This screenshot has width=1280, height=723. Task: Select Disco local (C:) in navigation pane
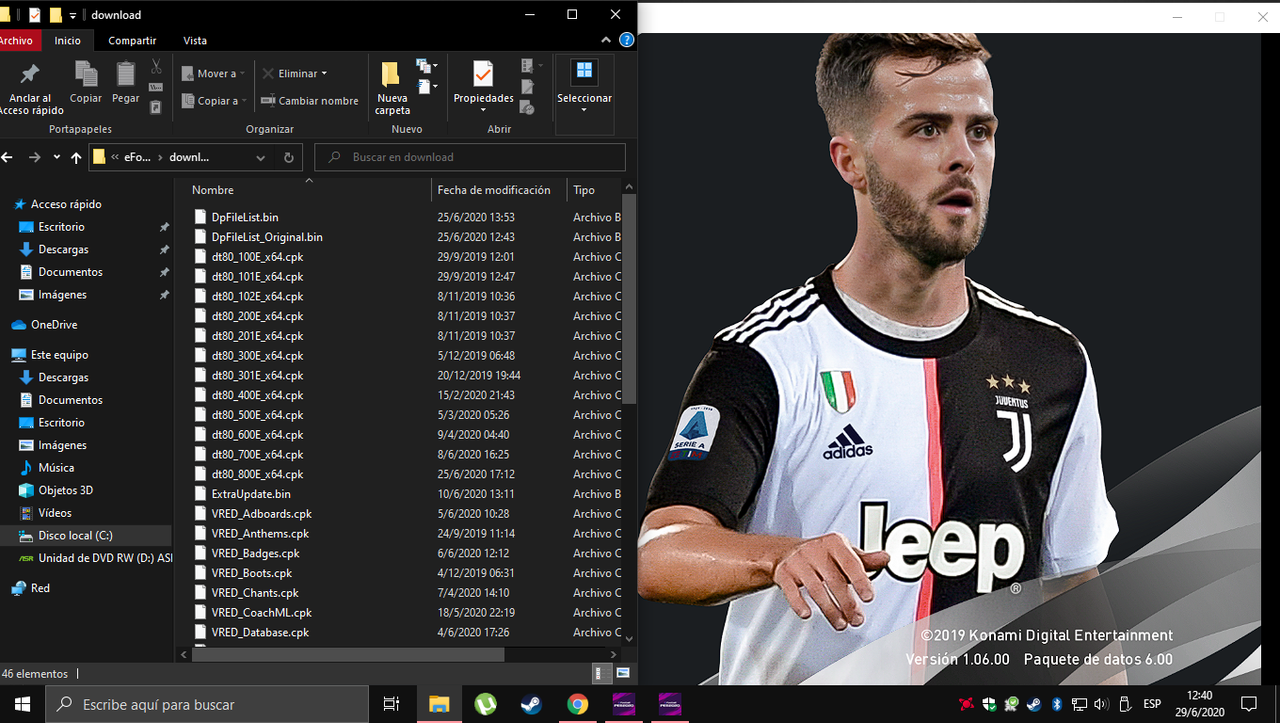(86, 536)
